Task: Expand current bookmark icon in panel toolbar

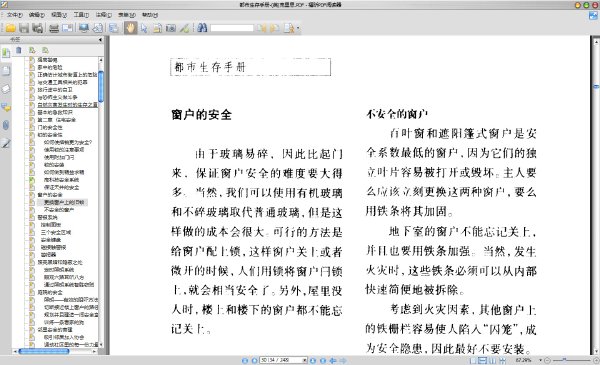Action: [32, 50]
